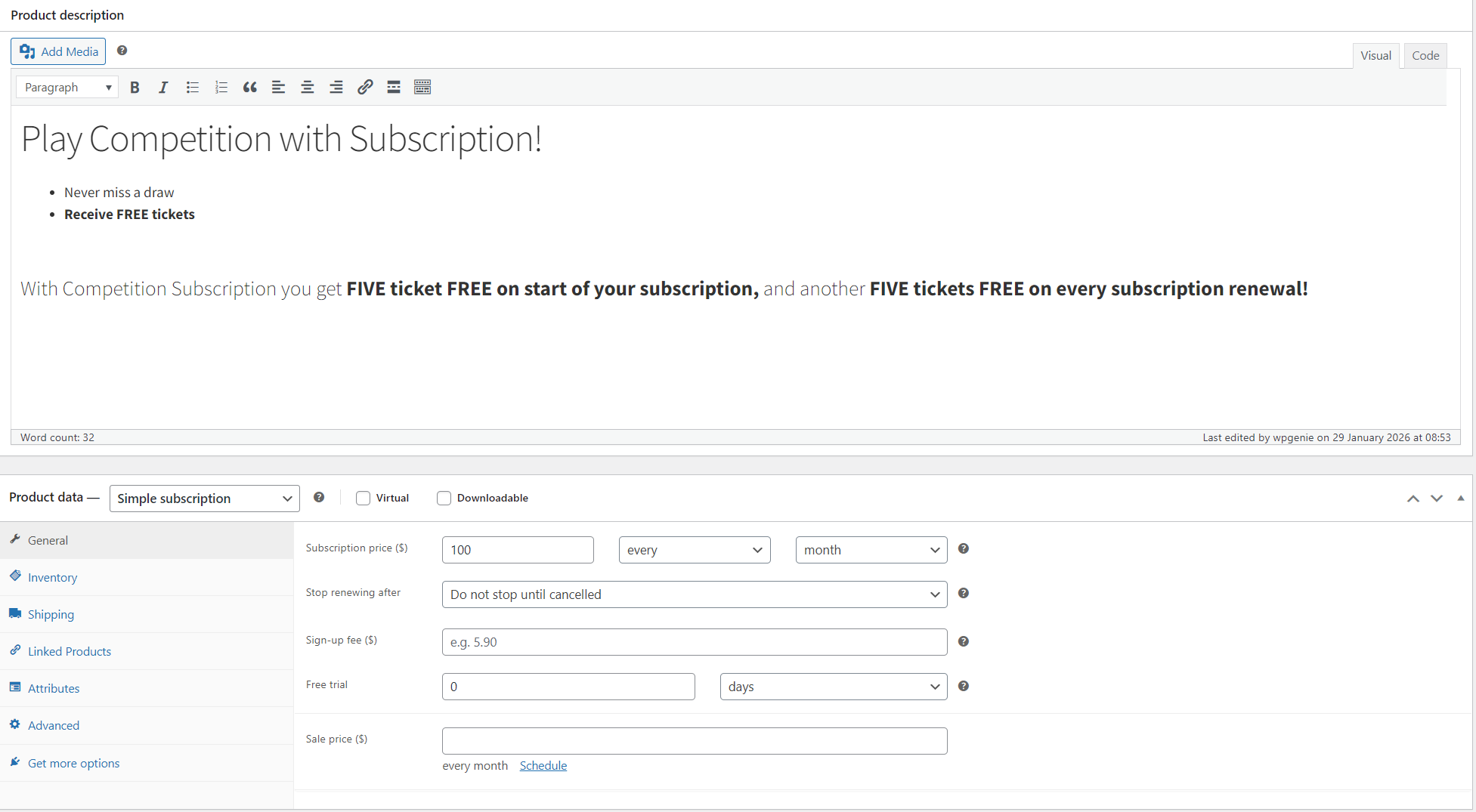1476x812 pixels.
Task: Expand the Stop renewing after dropdown
Action: [694, 594]
